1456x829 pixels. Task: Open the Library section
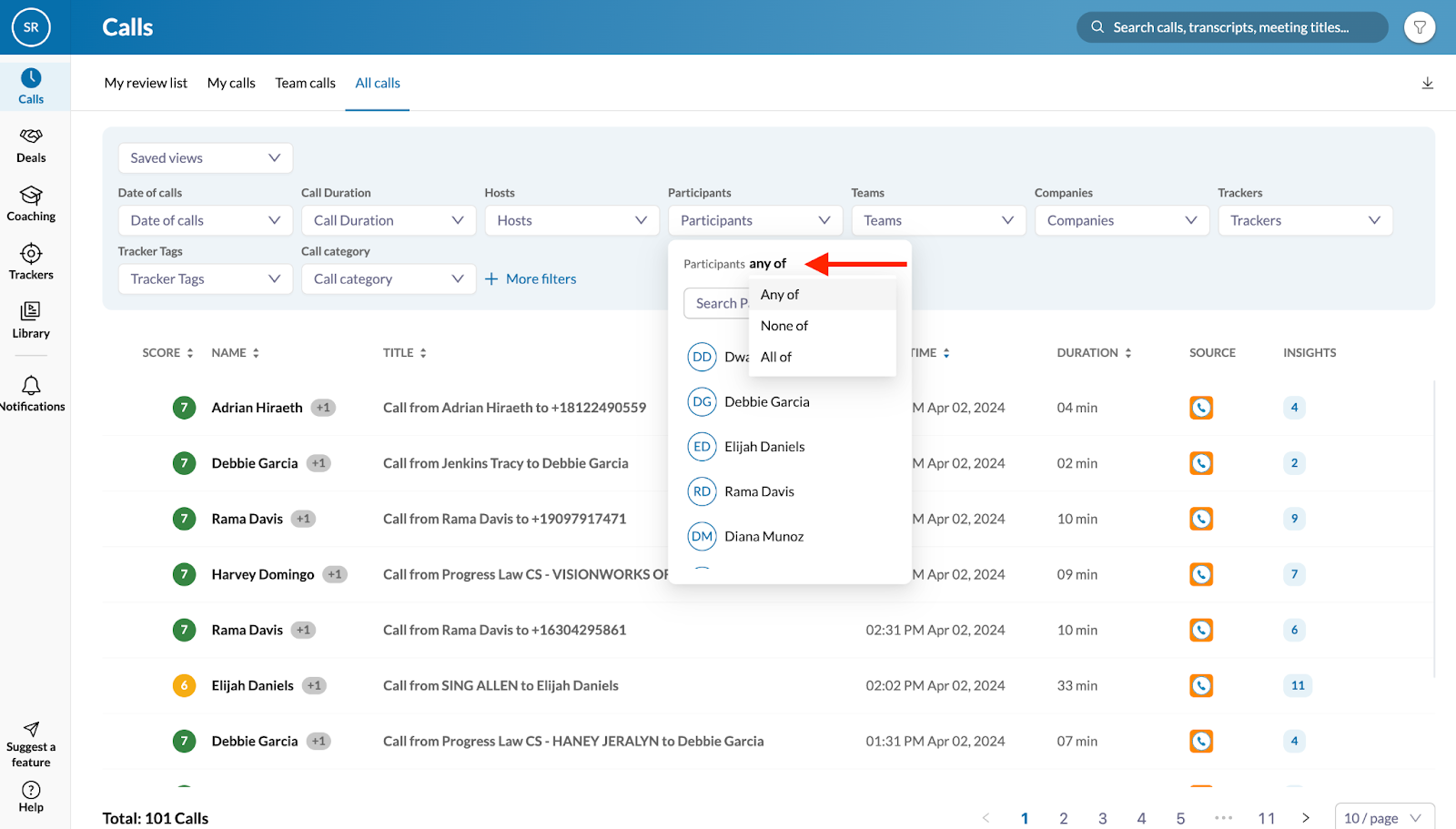[x=31, y=320]
